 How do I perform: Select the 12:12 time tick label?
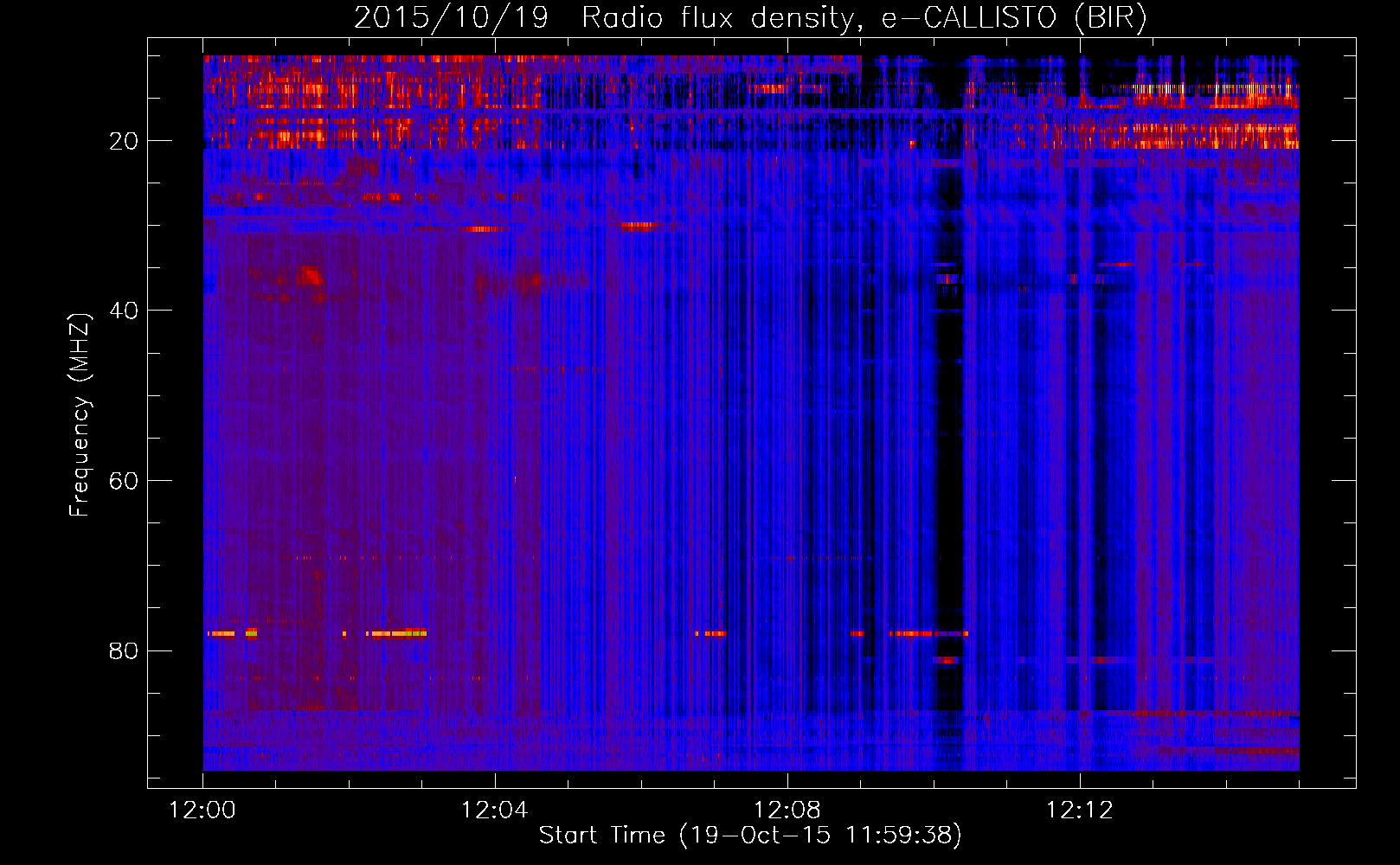pyautogui.click(x=1079, y=811)
